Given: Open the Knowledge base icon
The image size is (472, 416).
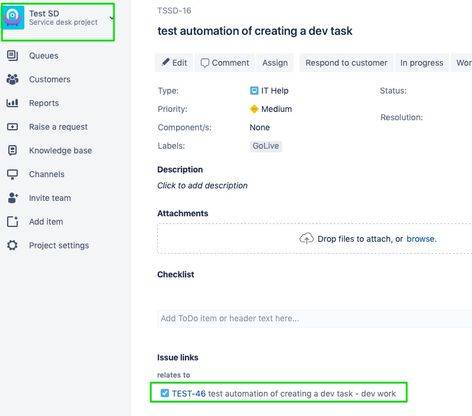Looking at the screenshot, I should pyautogui.click(x=12, y=150).
